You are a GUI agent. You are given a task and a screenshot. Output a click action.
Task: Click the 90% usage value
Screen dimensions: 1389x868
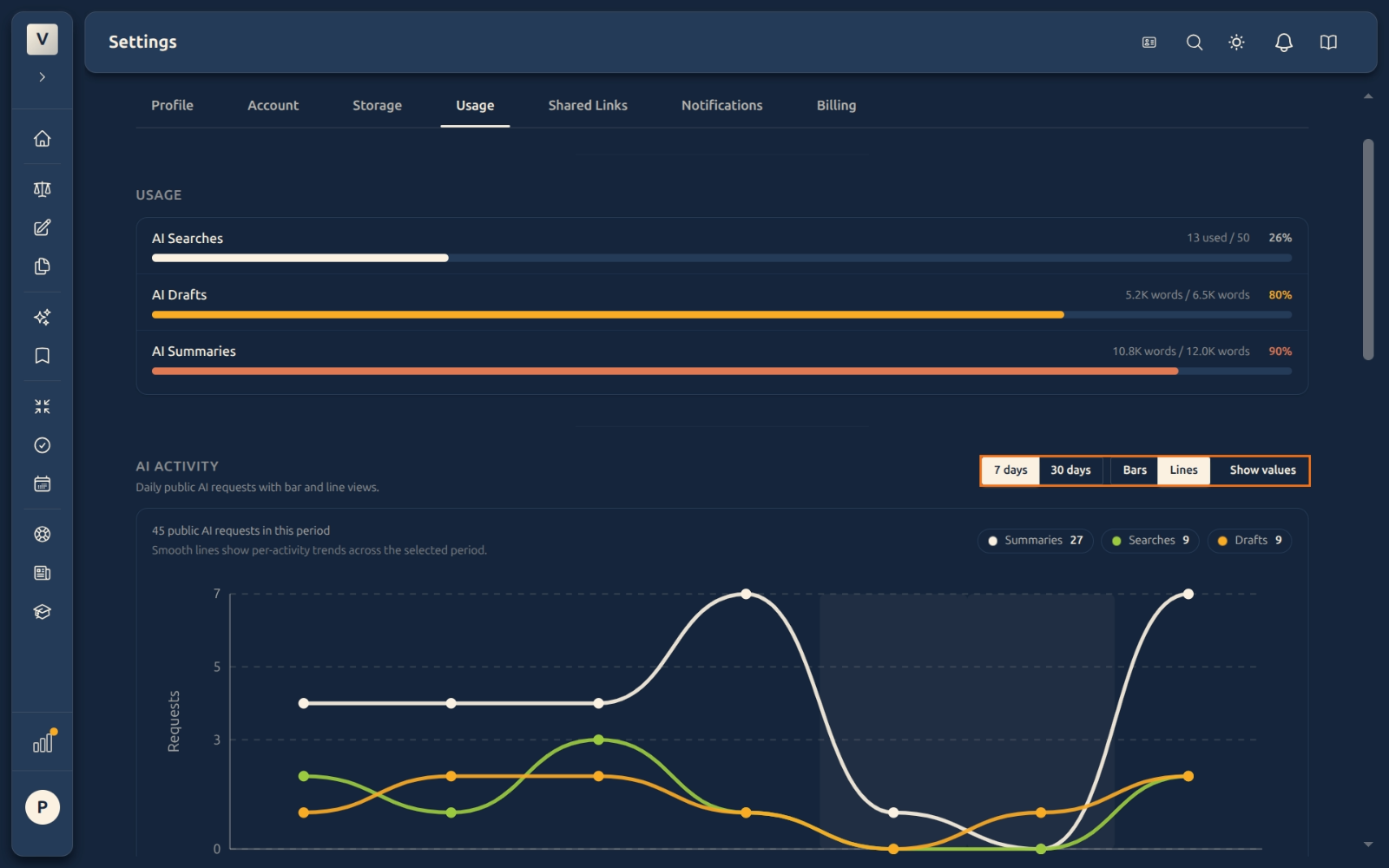point(1280,352)
